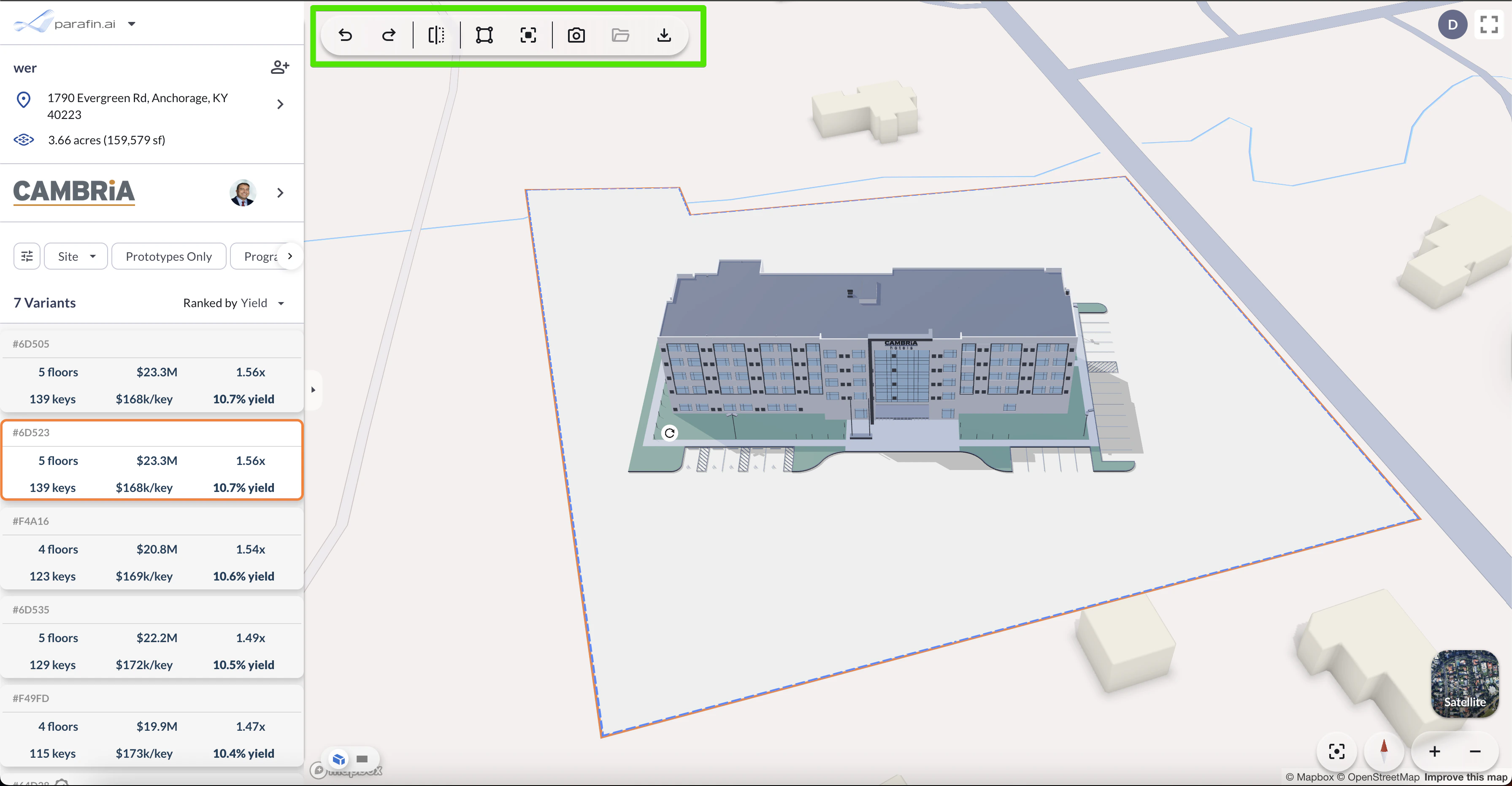
Task: Click the download icon in the toolbar
Action: [x=665, y=35]
